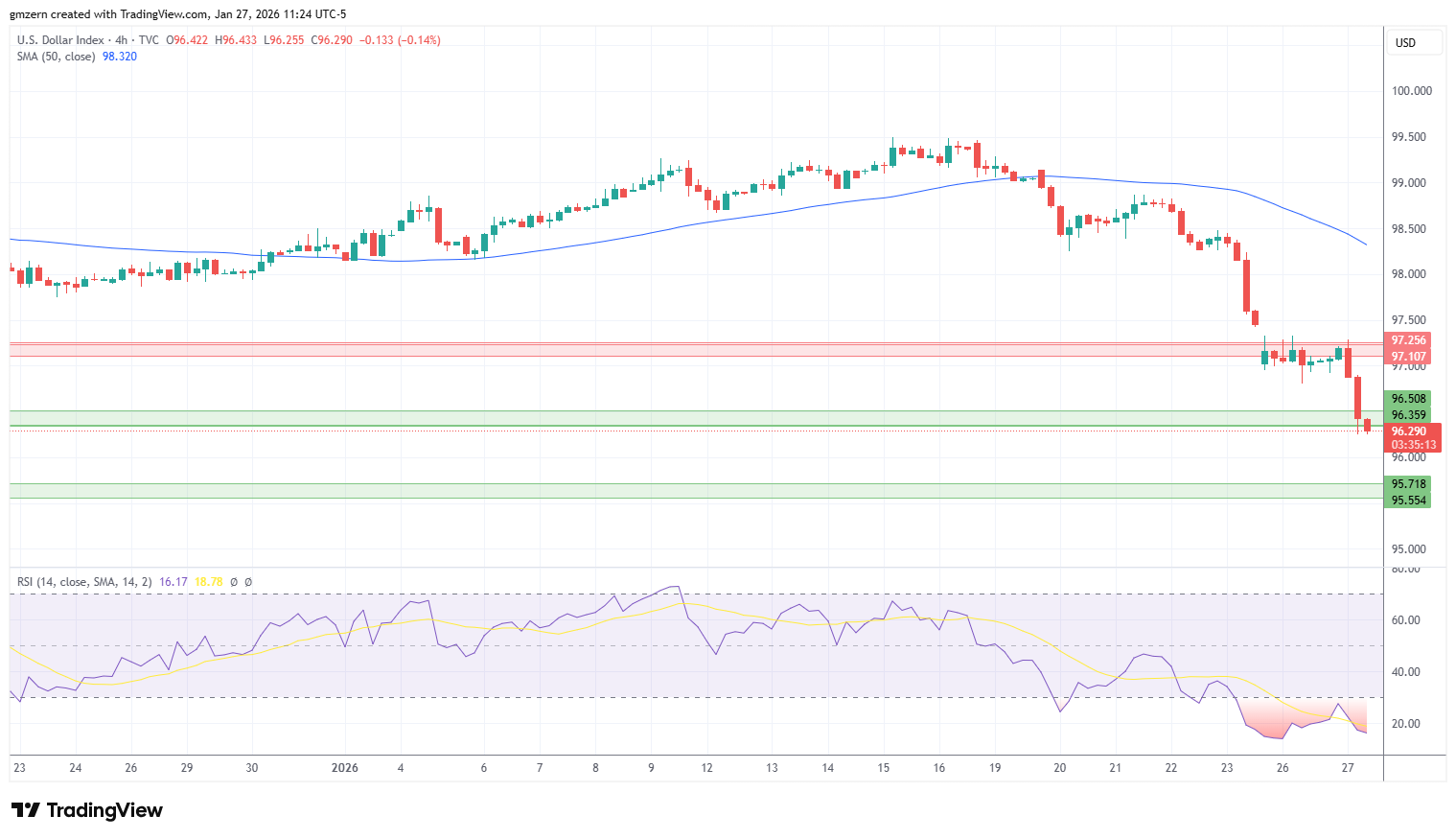Open the USD currency selector
The width and height of the screenshot is (1456, 839).
[x=1414, y=43]
